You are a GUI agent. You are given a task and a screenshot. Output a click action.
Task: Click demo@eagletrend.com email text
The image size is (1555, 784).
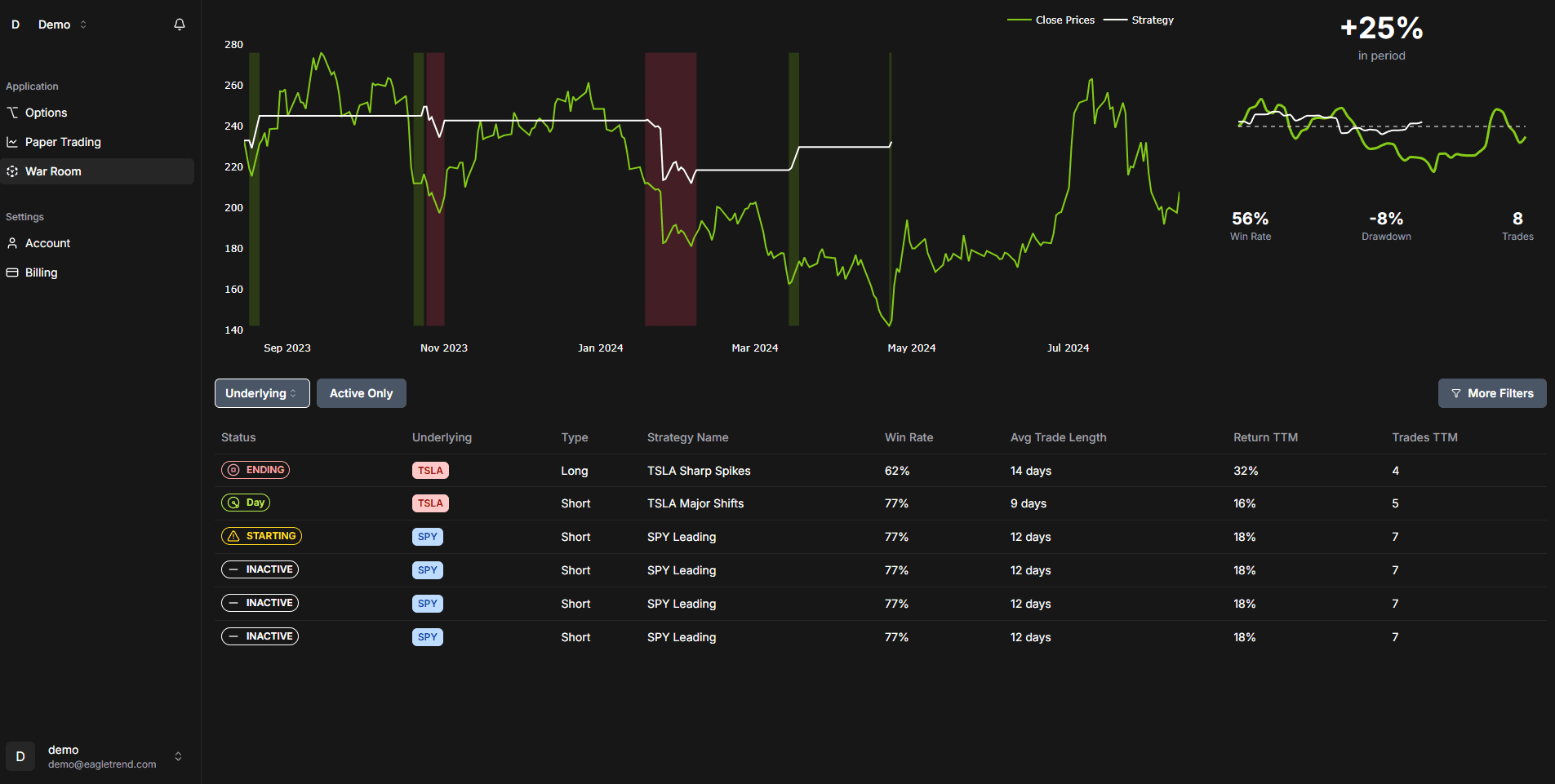102,764
